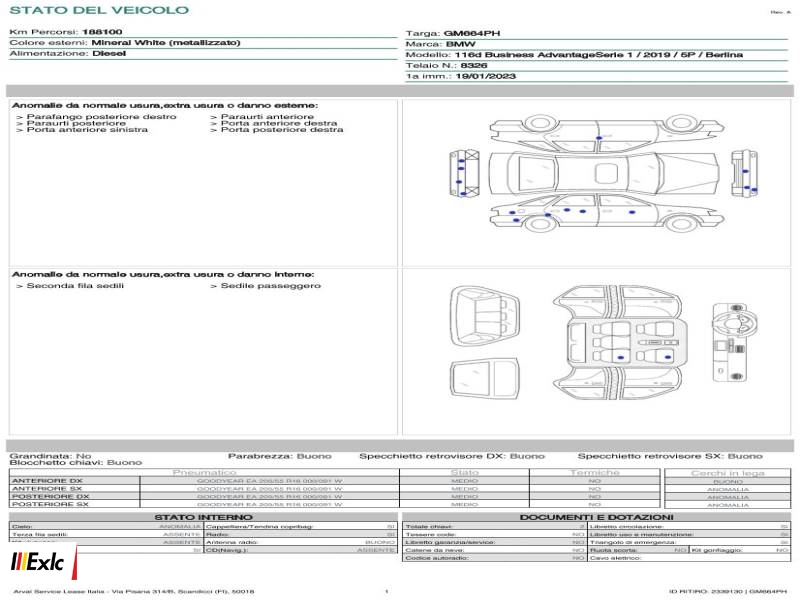Click 'Grandinata: No' text

click(51, 456)
